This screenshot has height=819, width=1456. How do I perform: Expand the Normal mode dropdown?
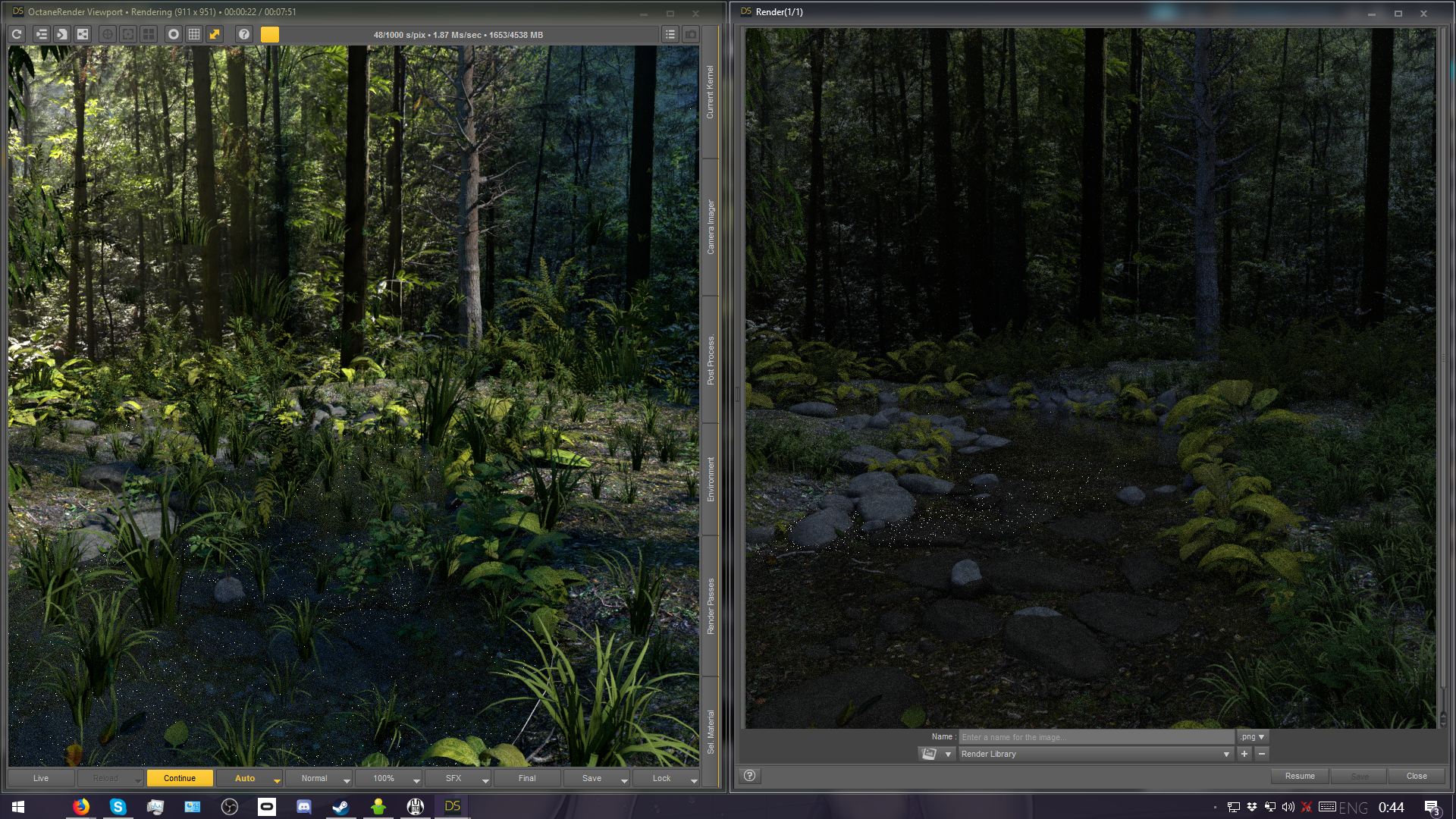pos(347,780)
